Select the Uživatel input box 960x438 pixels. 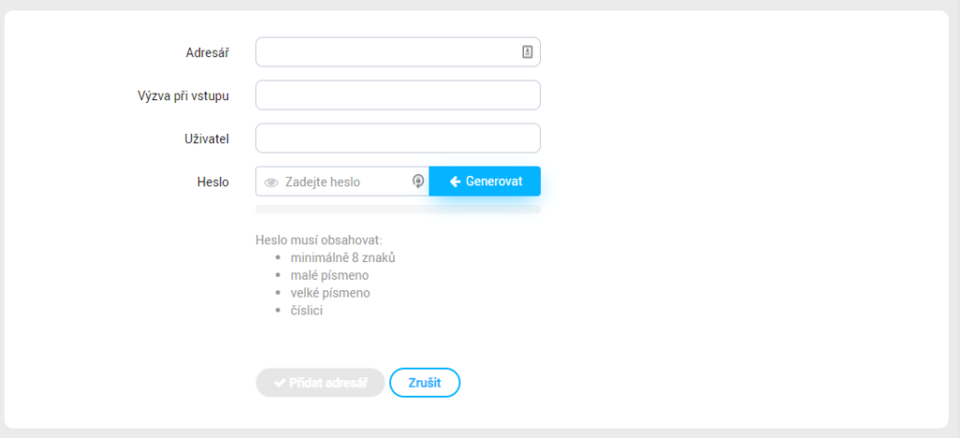[398, 138]
